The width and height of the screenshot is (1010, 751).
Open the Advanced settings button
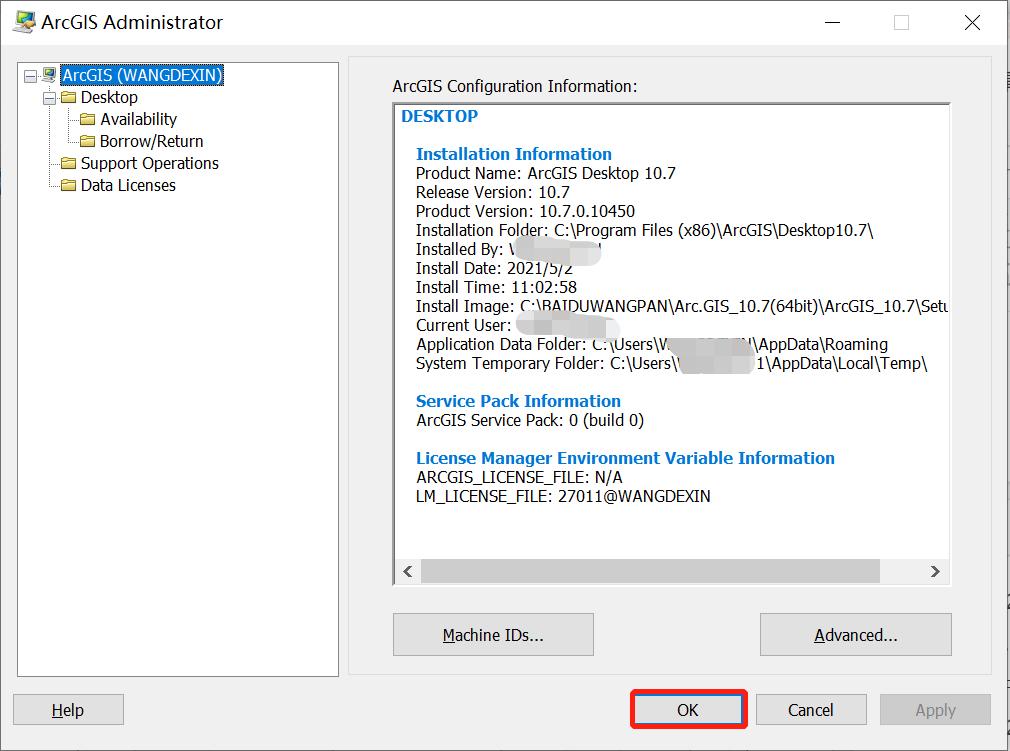(x=855, y=635)
